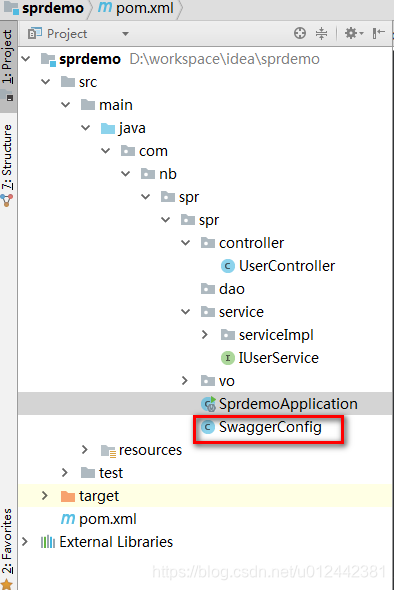Click the Maven icon beside pom.xml in tree

[68, 519]
